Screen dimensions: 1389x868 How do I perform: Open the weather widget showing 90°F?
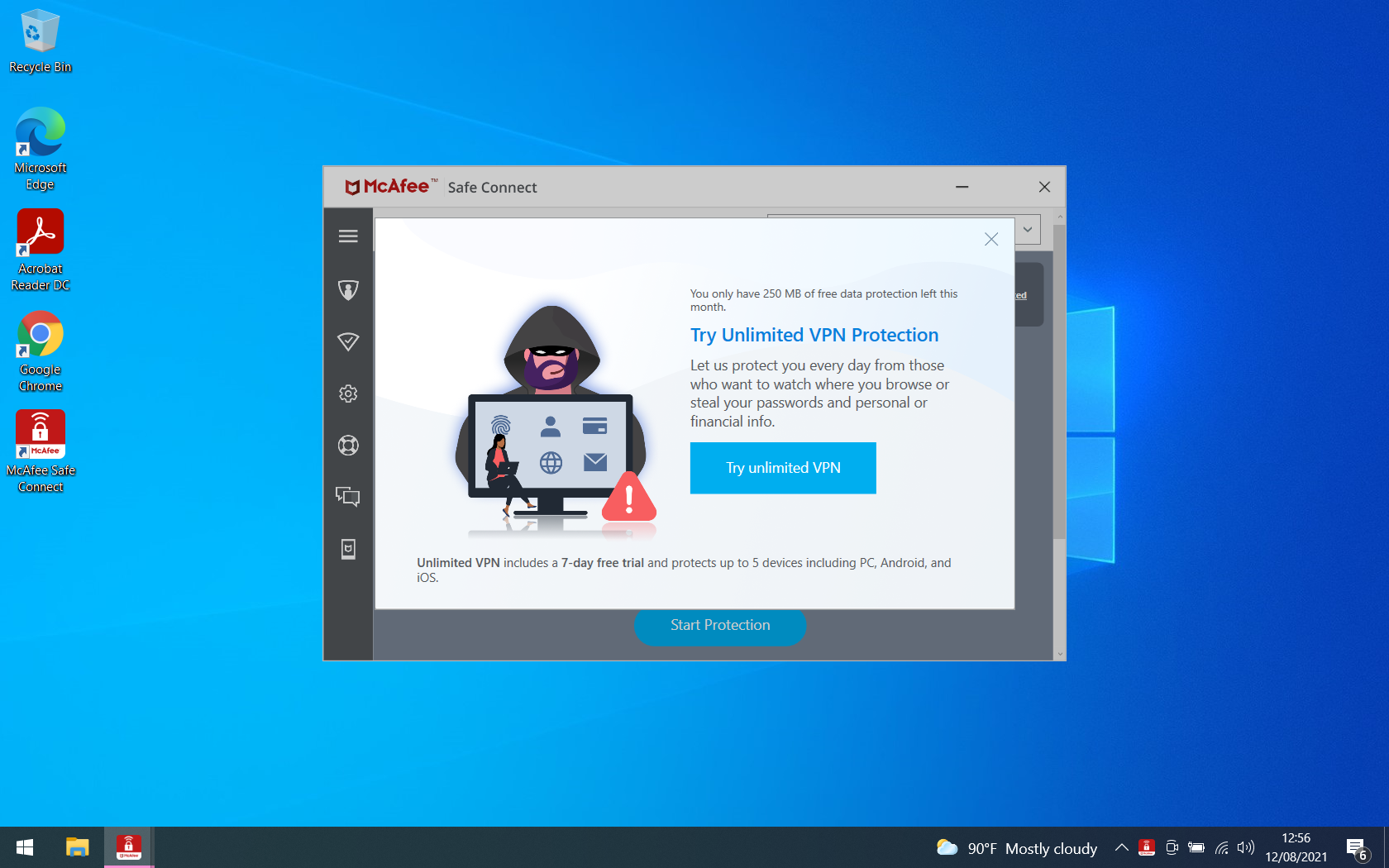[x=1016, y=848]
